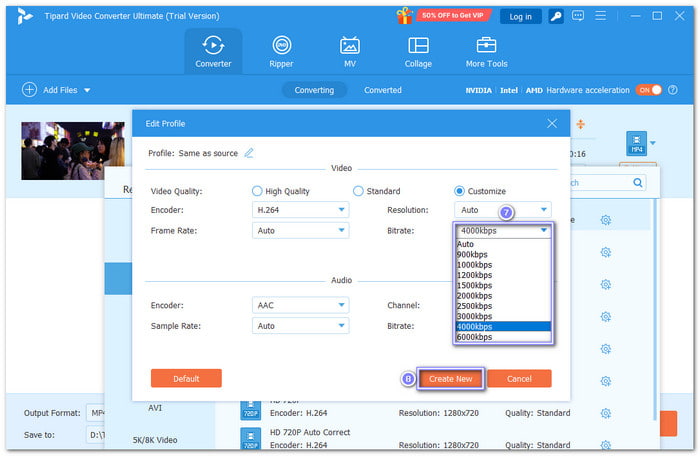
Task: Choose highlighted 4000kbps list option
Action: pyautogui.click(x=503, y=326)
